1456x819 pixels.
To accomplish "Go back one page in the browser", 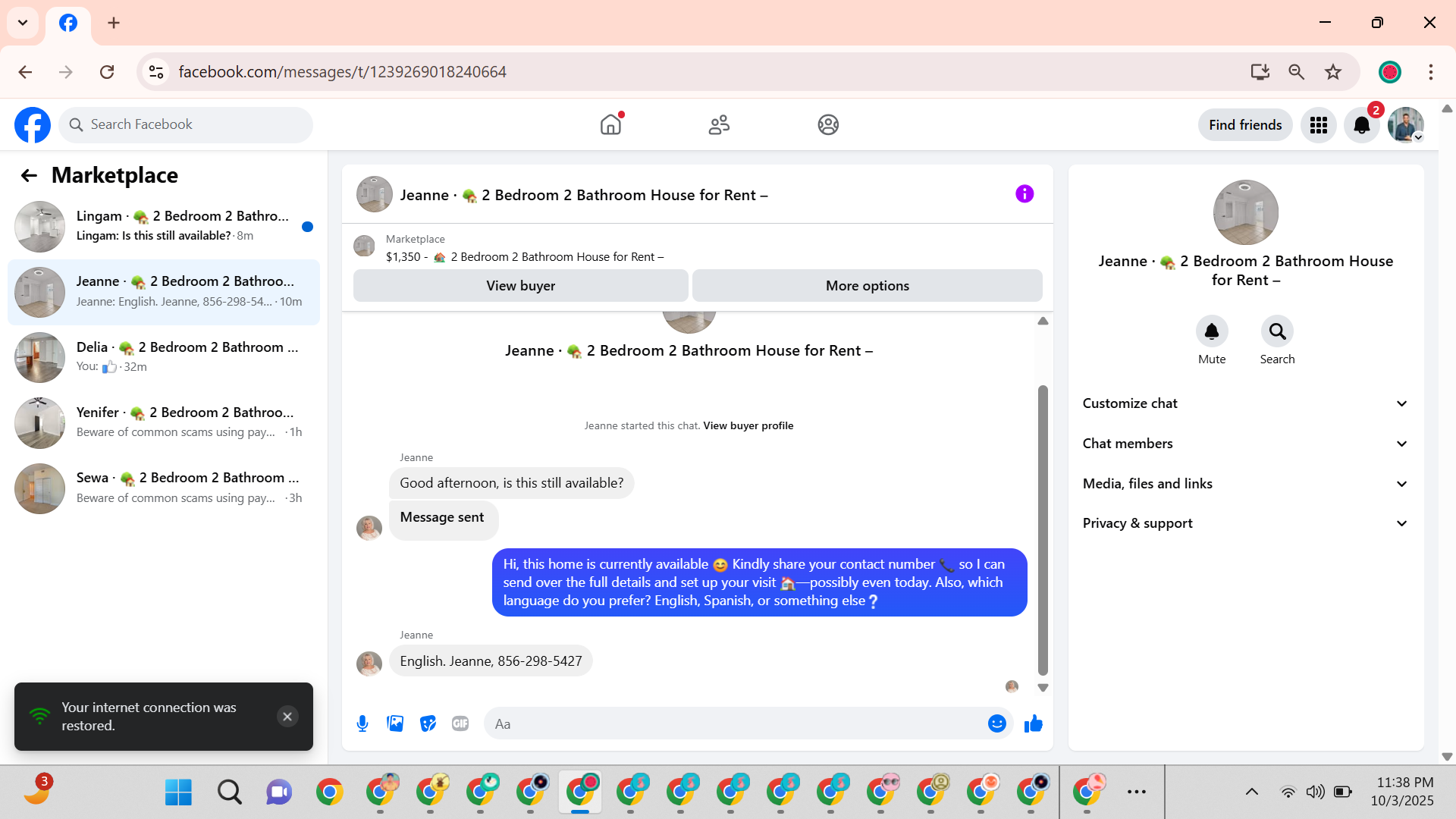I will (x=25, y=72).
